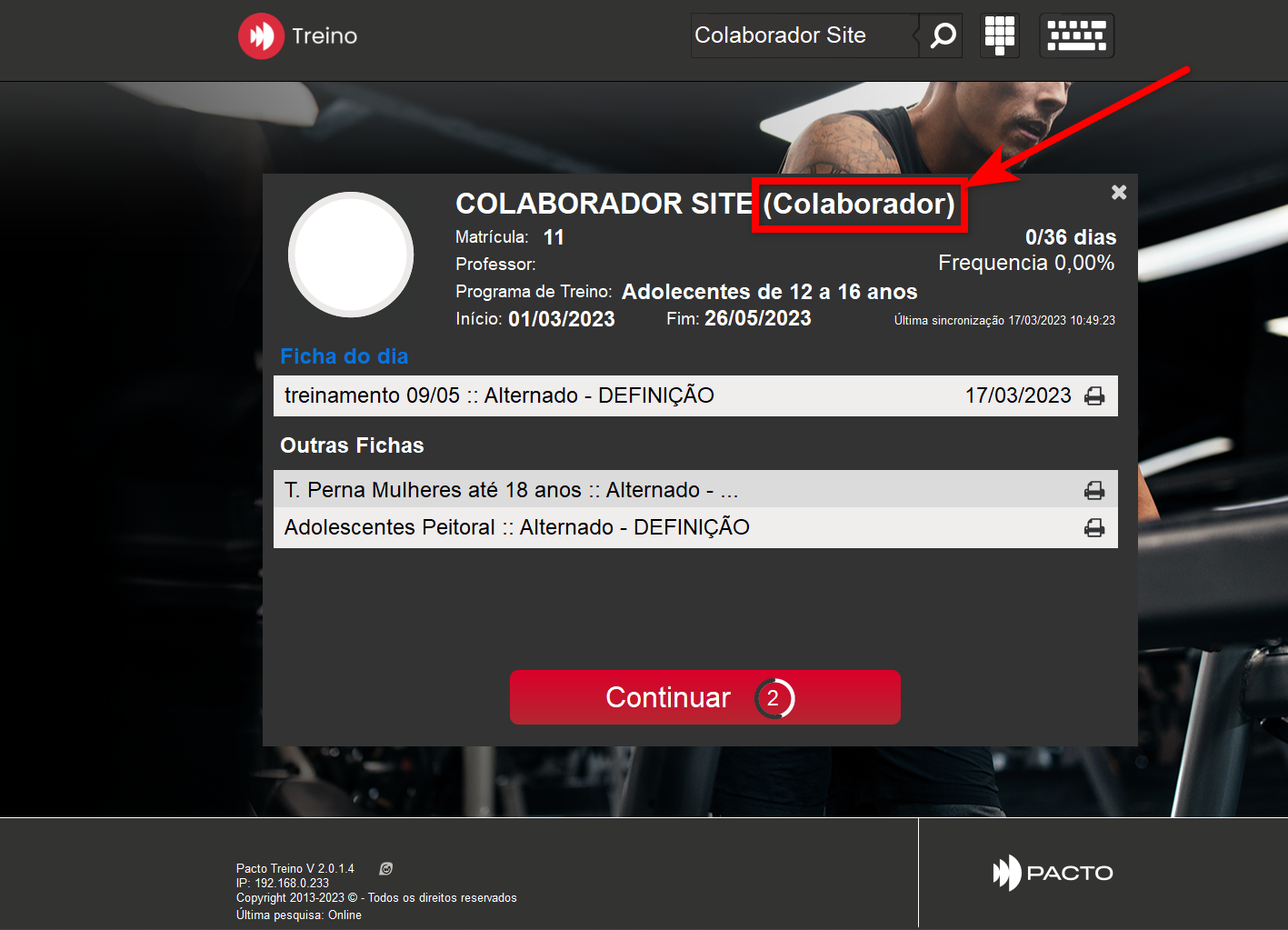Click the 17/03/2023 date in ficha row
This screenshot has height=930, width=1288.
pyautogui.click(x=1018, y=395)
